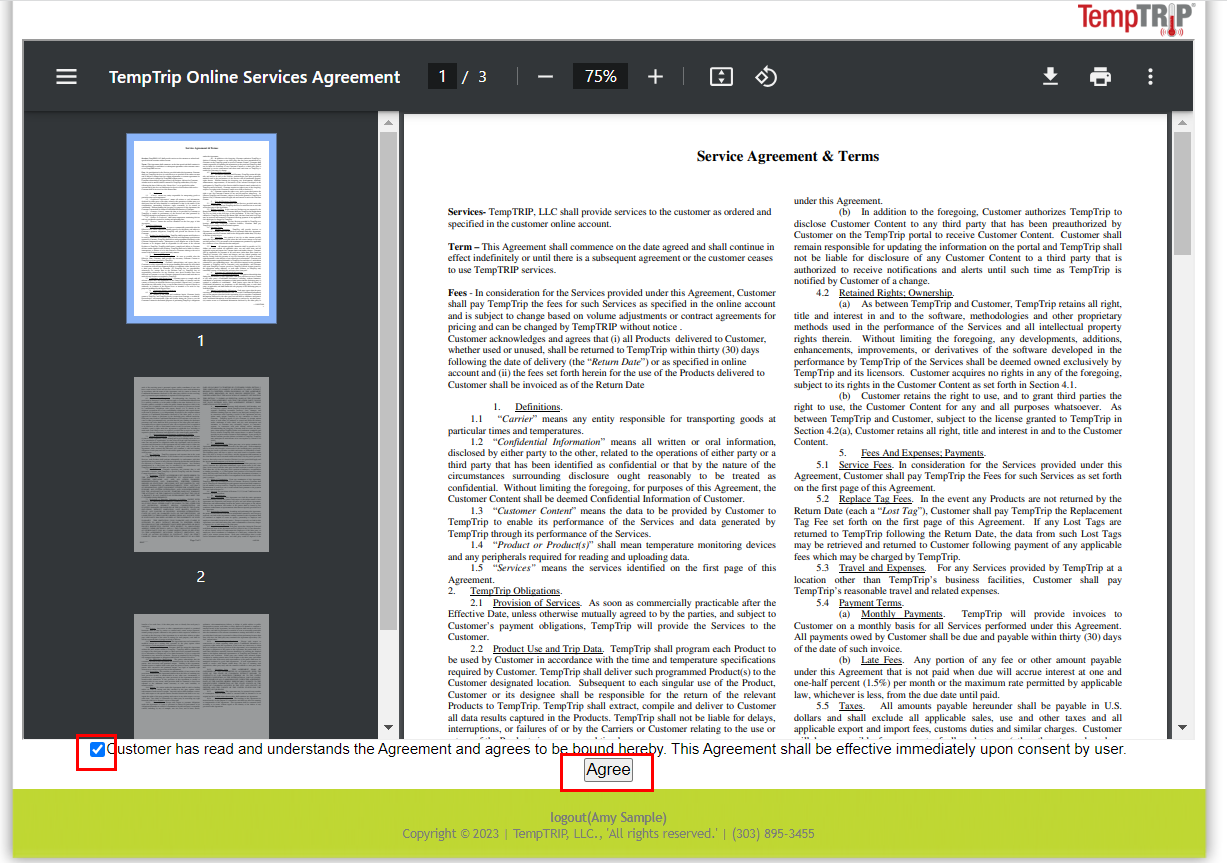Click the logout(Amy Sample) link

coord(607,817)
